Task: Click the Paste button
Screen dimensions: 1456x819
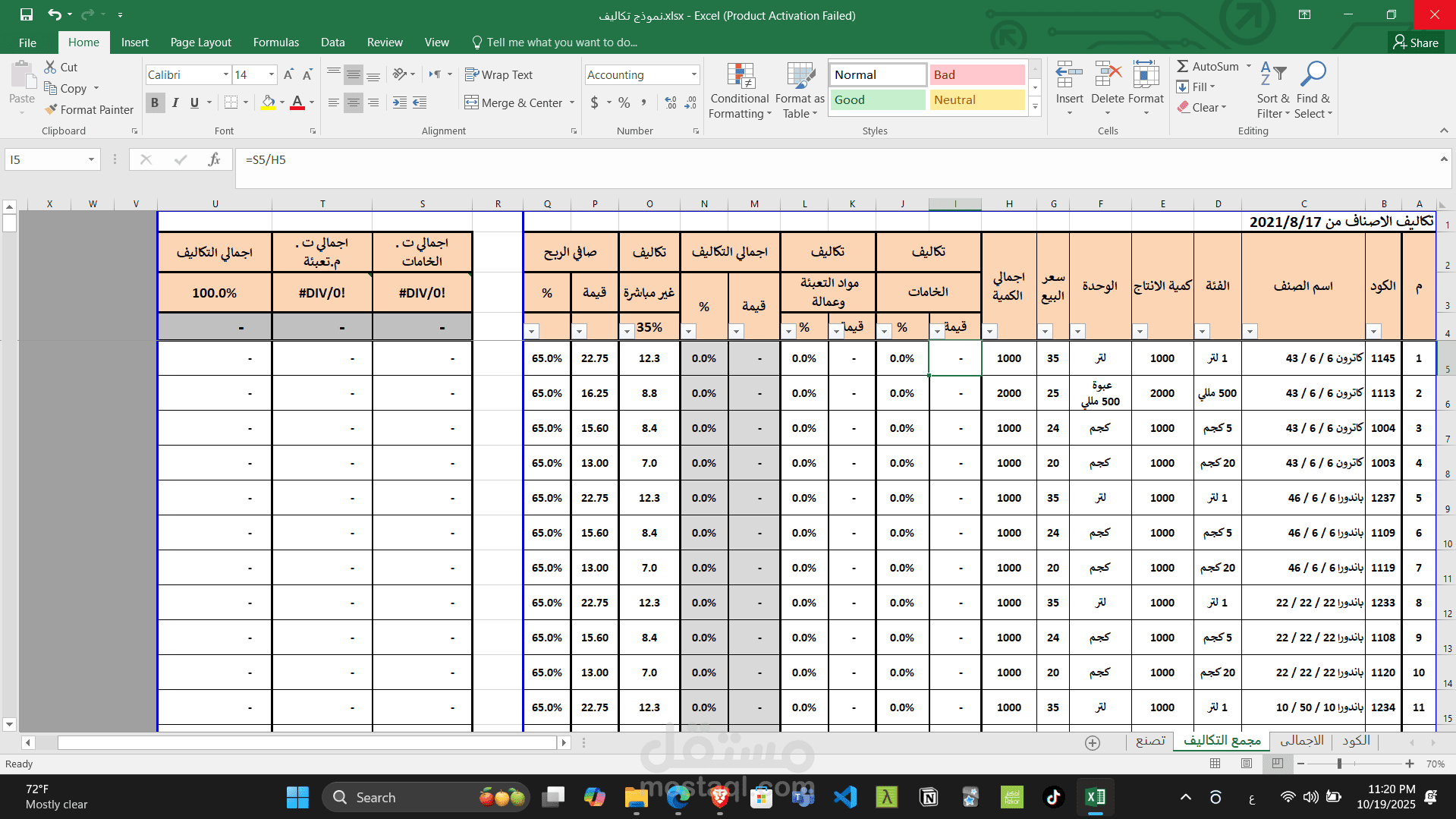Action: pyautogui.click(x=22, y=82)
